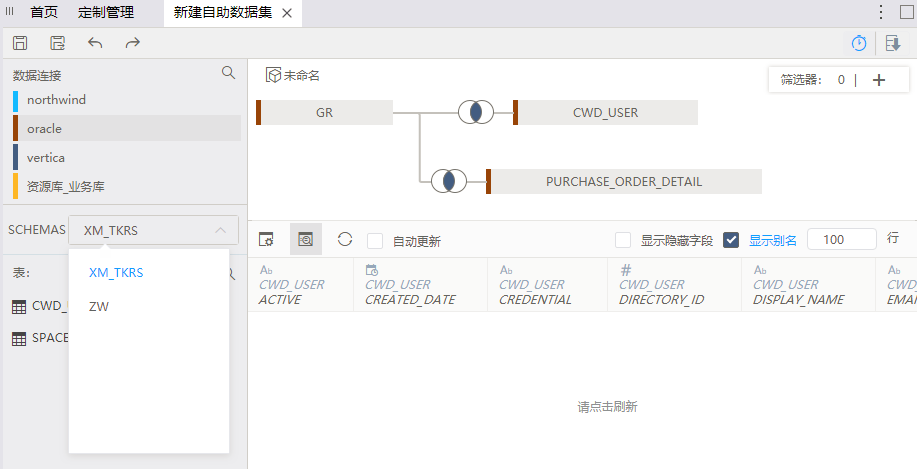Viewport: 917px width, 469px height.
Task: Collapse the SCHEMAS dropdown XM_TKRS
Action: 153,230
